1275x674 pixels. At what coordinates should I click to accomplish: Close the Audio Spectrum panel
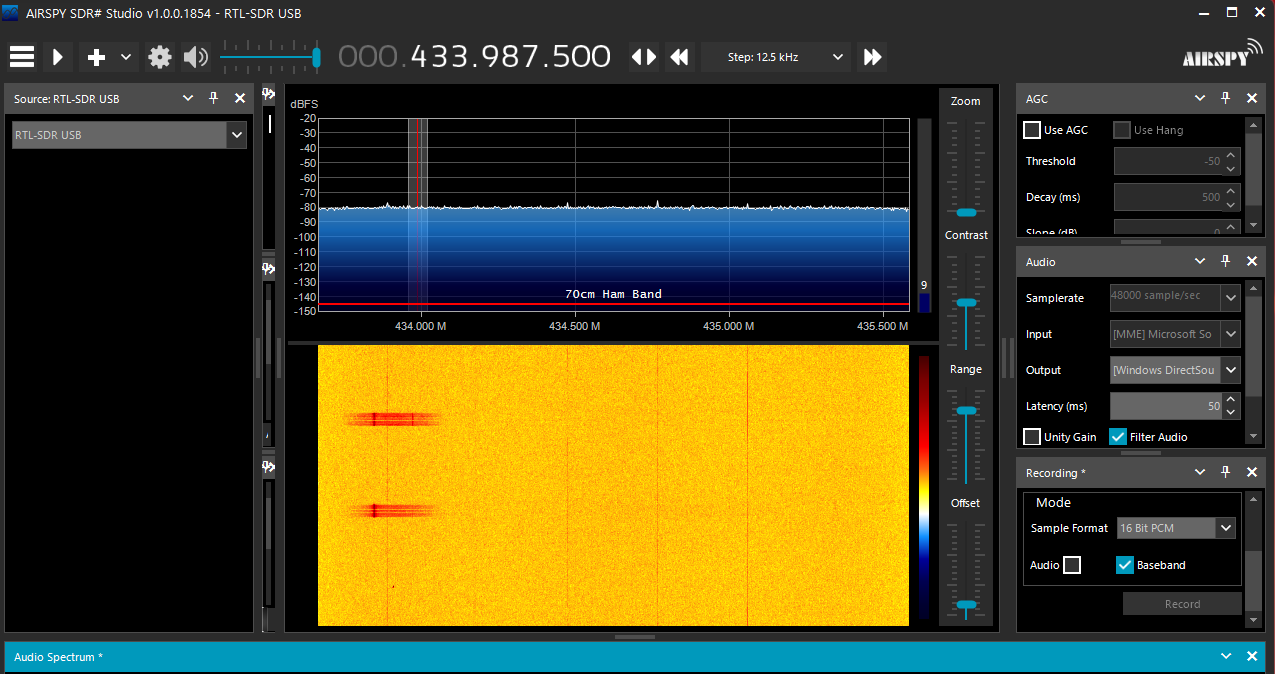click(1252, 657)
